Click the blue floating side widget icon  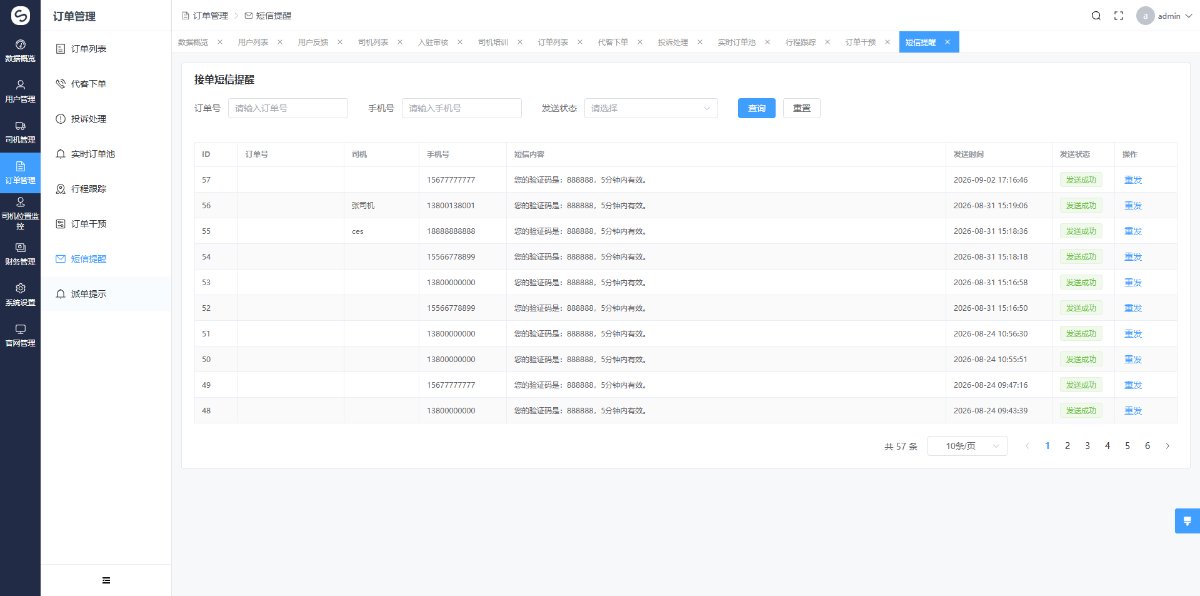coord(1187,521)
